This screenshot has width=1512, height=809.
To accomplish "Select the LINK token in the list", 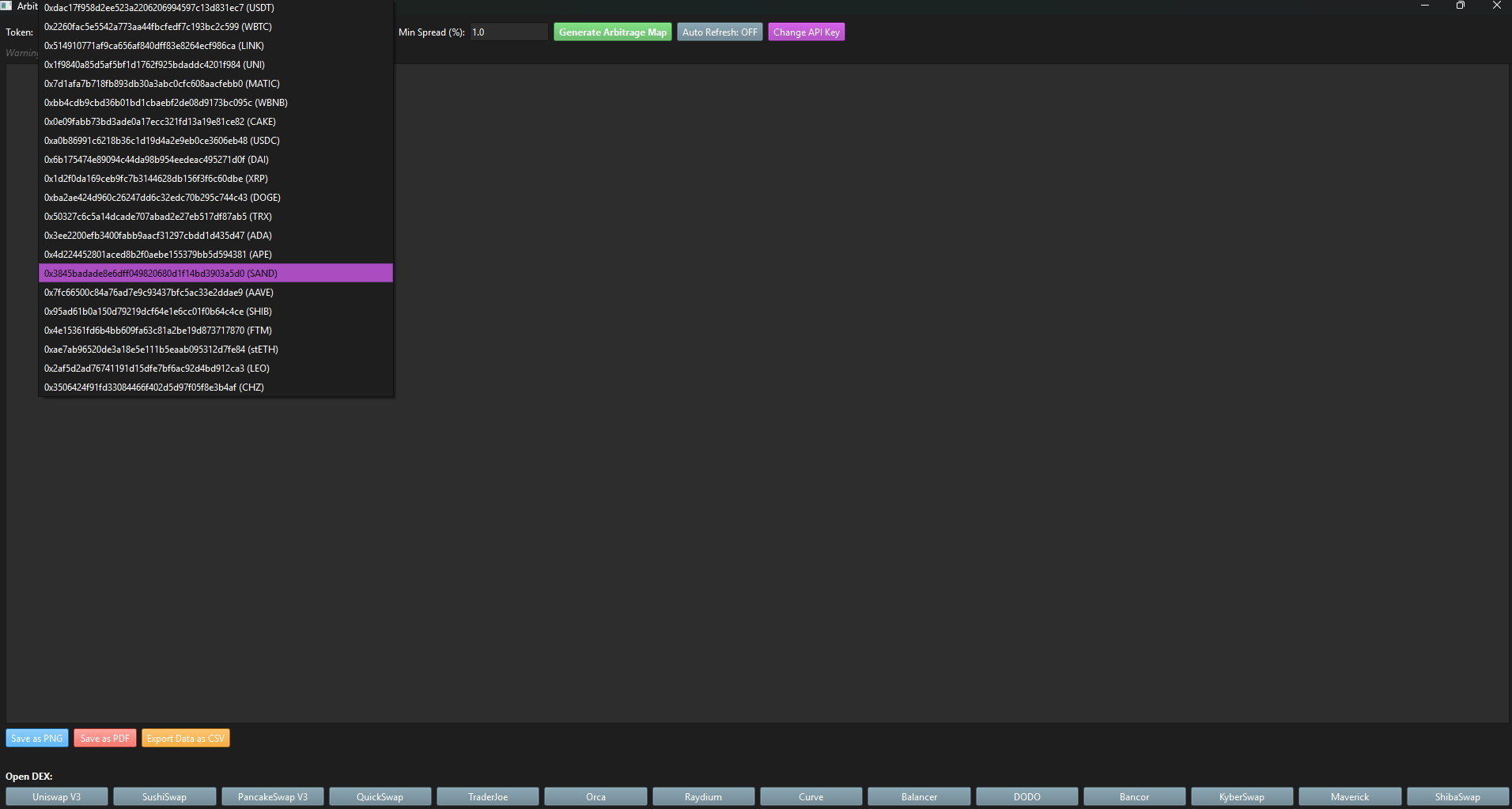I will tap(154, 46).
